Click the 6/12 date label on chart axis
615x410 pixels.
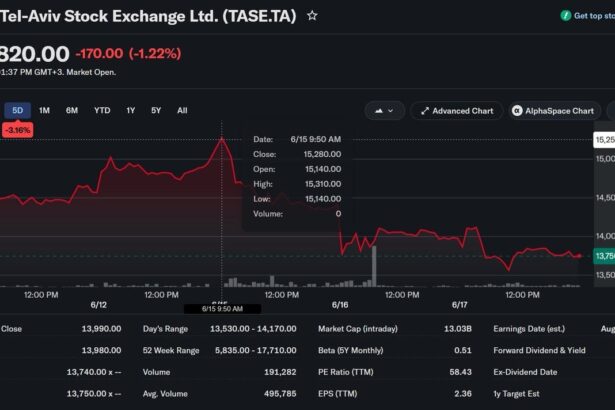tap(98, 305)
